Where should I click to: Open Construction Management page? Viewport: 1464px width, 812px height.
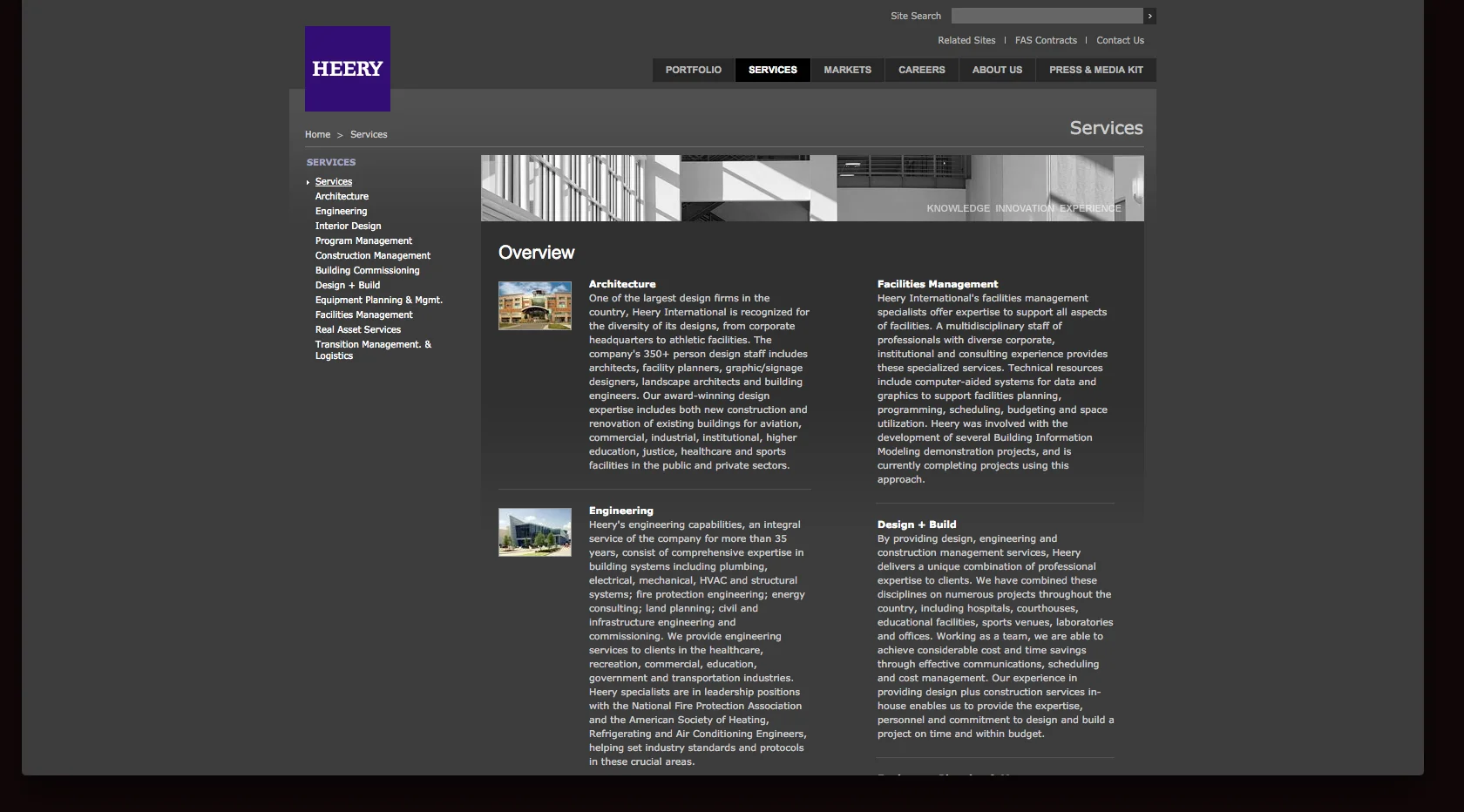372,255
